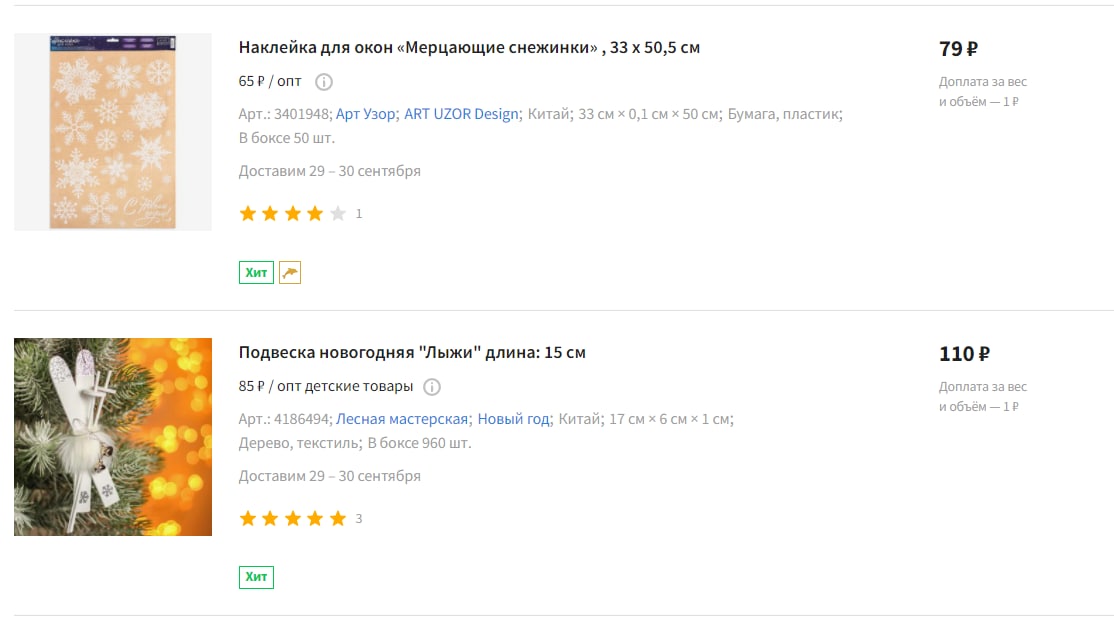Follow the Лесная мастерская brand link
The height and width of the screenshot is (623, 1114).
[401, 419]
